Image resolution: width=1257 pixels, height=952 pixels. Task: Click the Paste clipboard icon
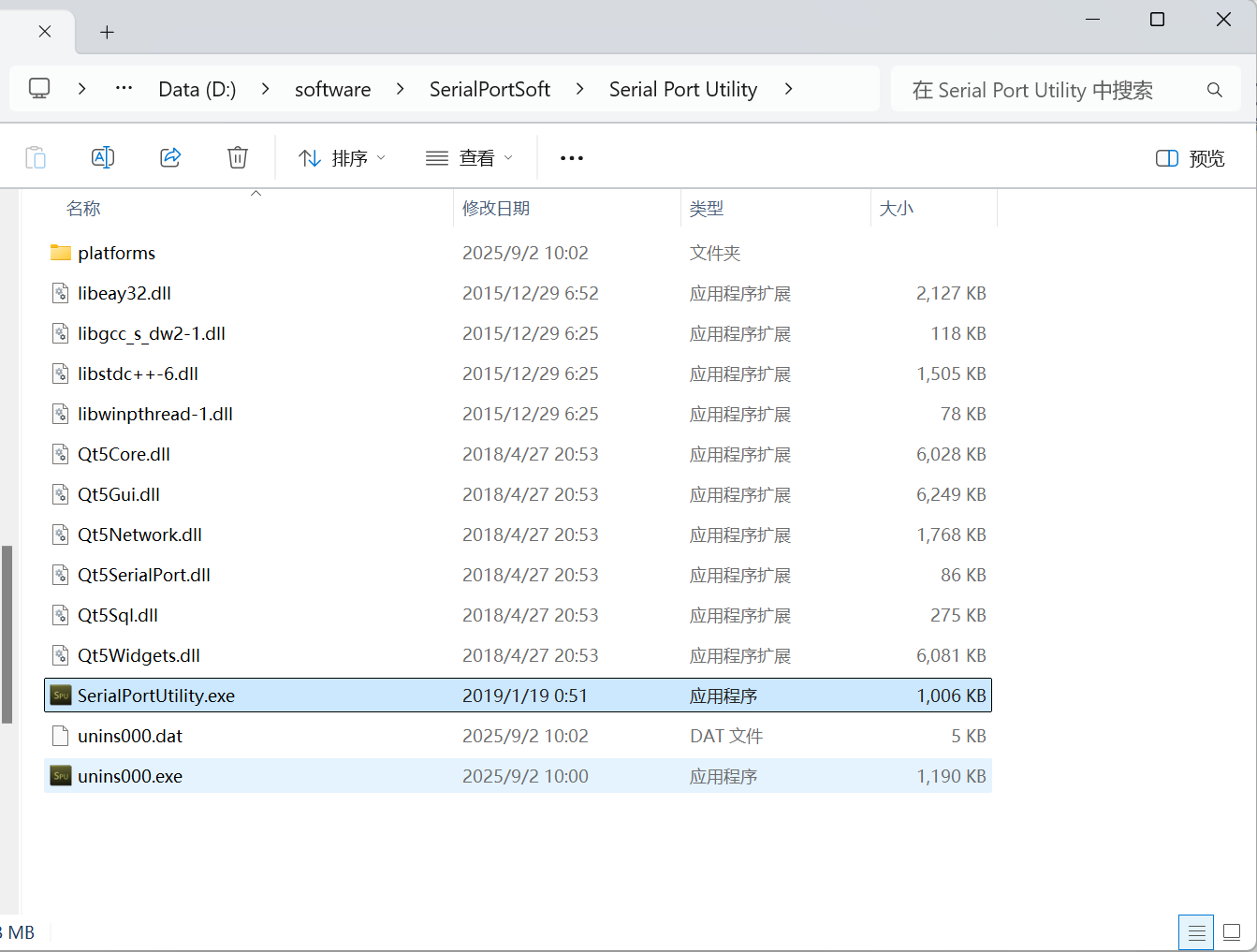coord(36,157)
